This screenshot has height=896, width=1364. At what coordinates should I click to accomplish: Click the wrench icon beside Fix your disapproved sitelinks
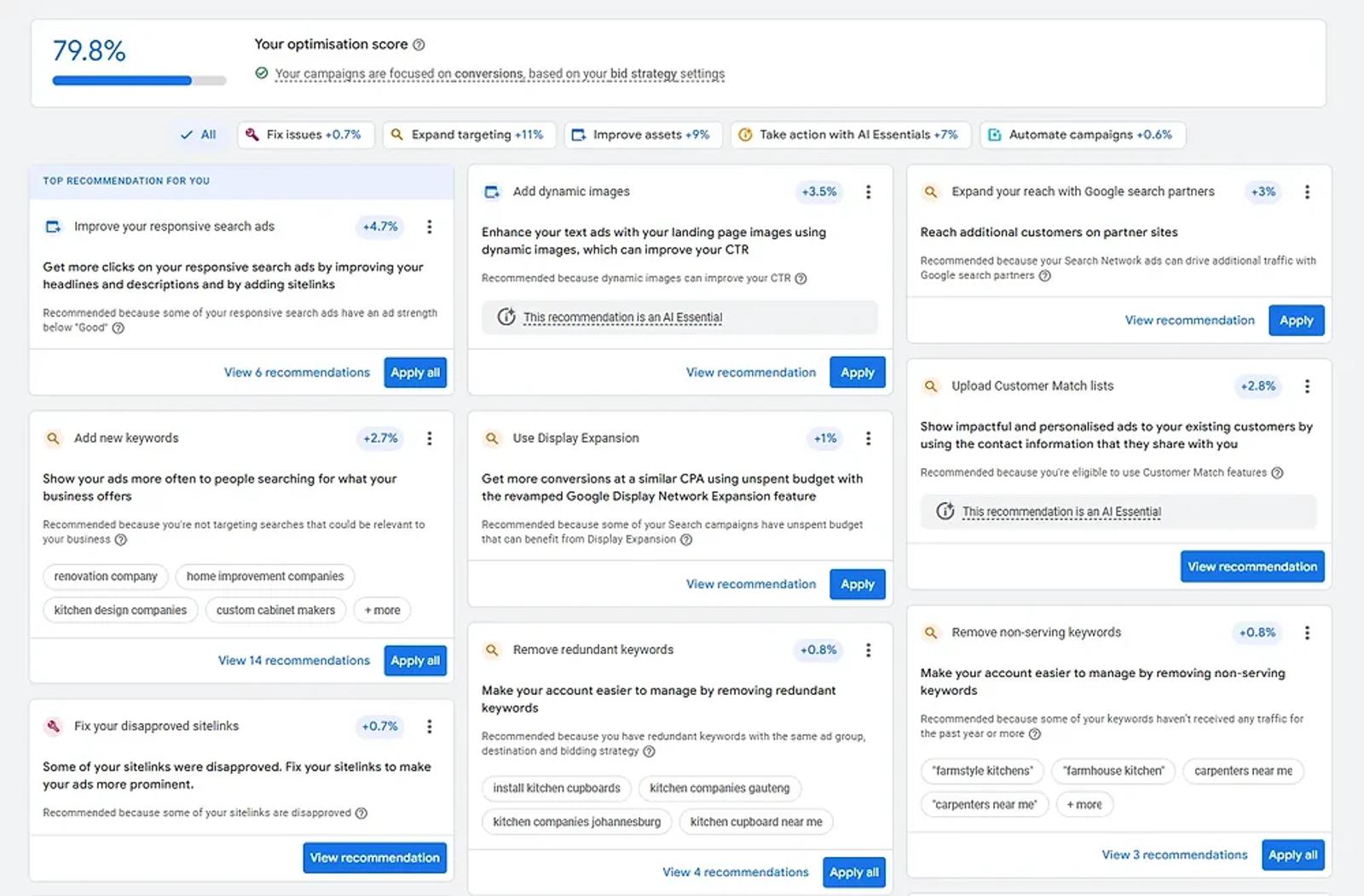[53, 726]
